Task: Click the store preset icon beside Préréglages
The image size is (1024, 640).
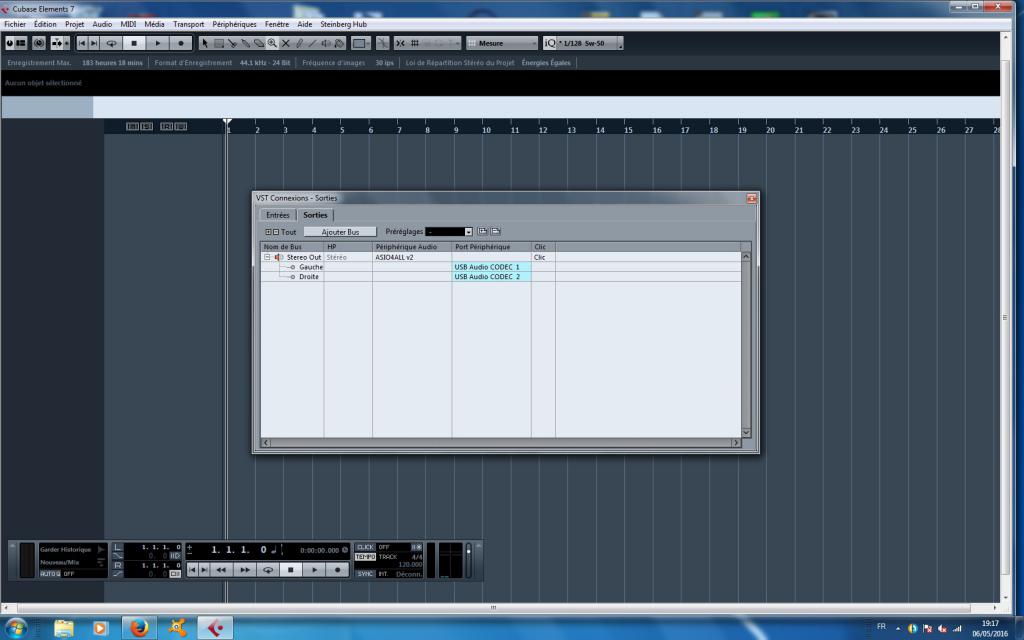Action: [x=483, y=231]
